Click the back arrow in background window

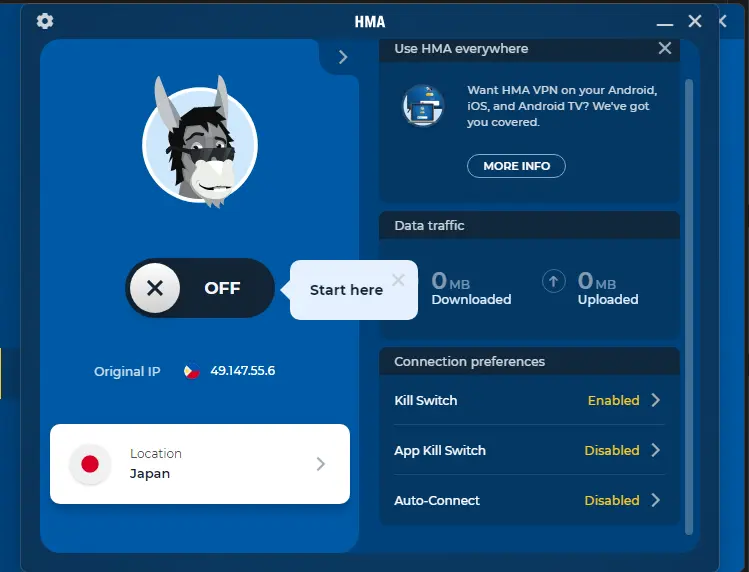pyautogui.click(x=723, y=21)
